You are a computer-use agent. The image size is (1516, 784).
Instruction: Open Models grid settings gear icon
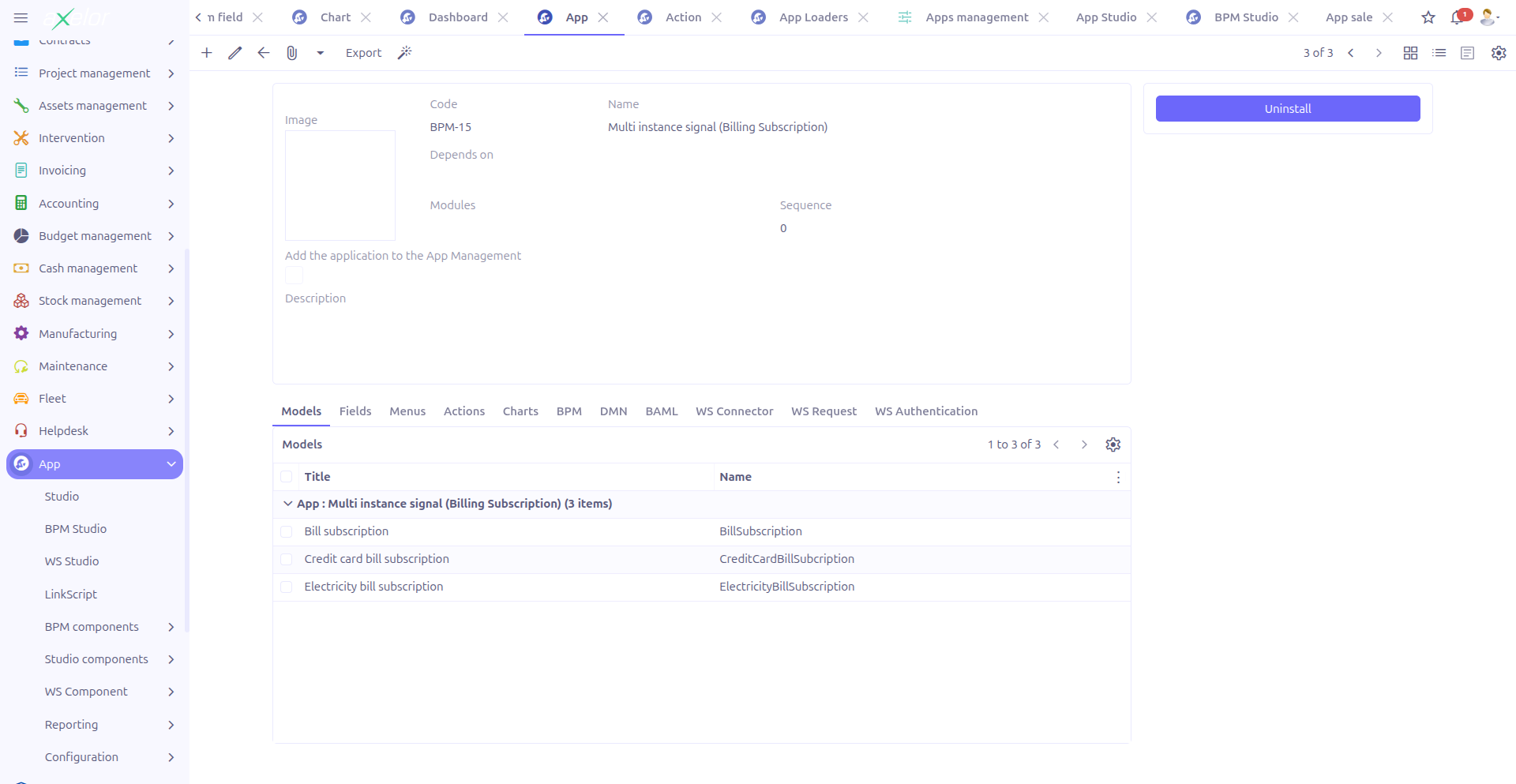(x=1113, y=445)
